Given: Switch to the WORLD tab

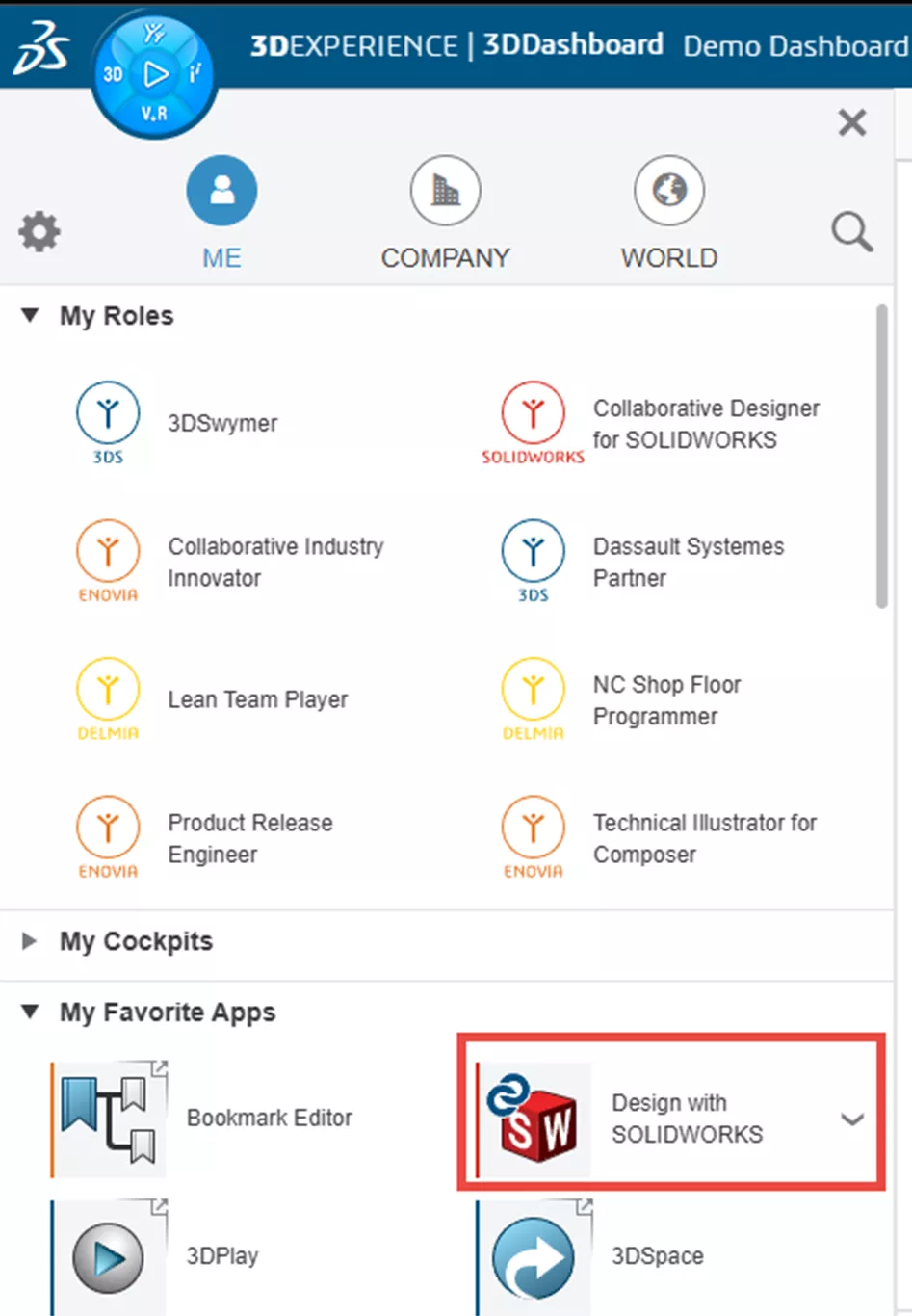Looking at the screenshot, I should (668, 212).
